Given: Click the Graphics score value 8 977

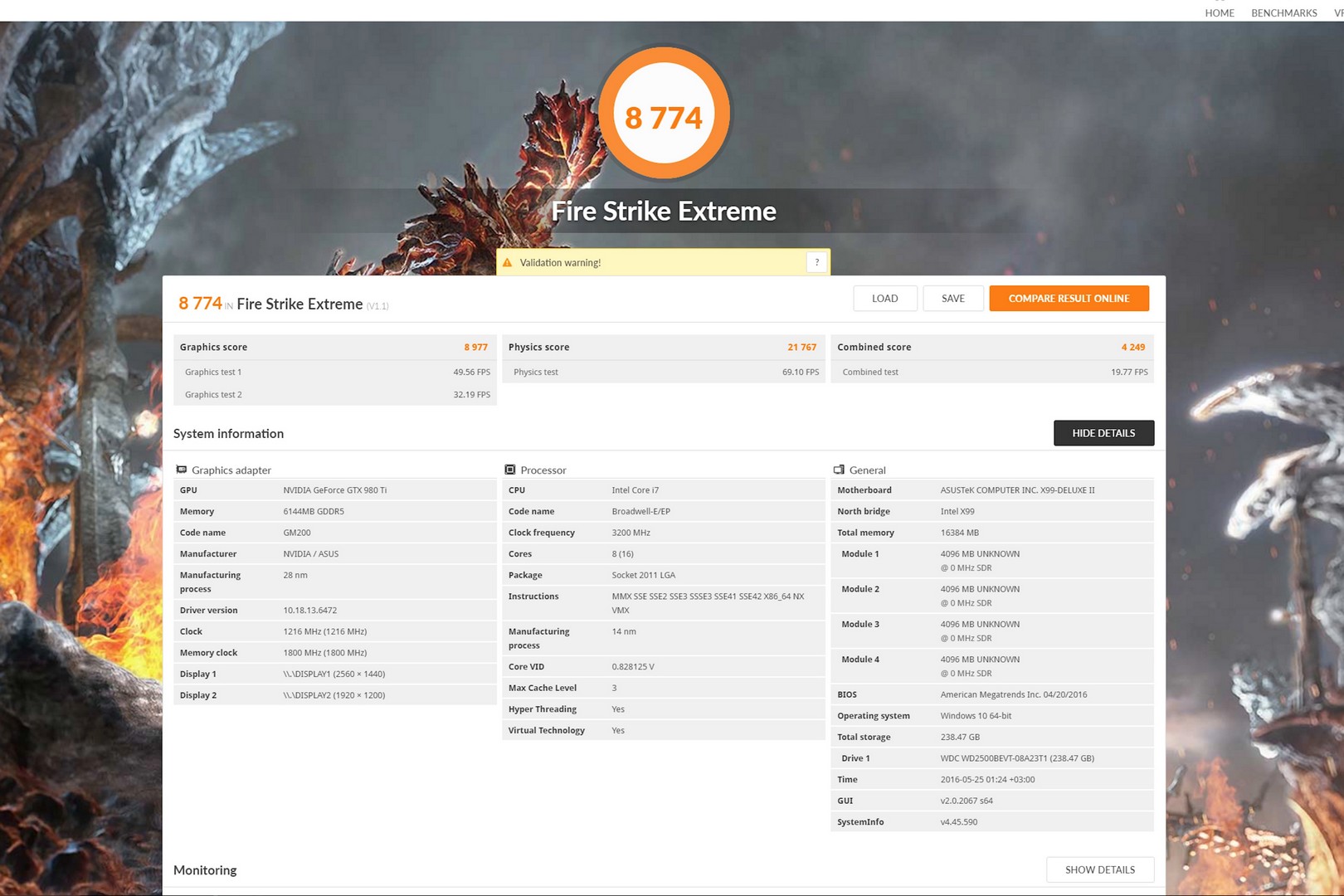Looking at the screenshot, I should [475, 348].
